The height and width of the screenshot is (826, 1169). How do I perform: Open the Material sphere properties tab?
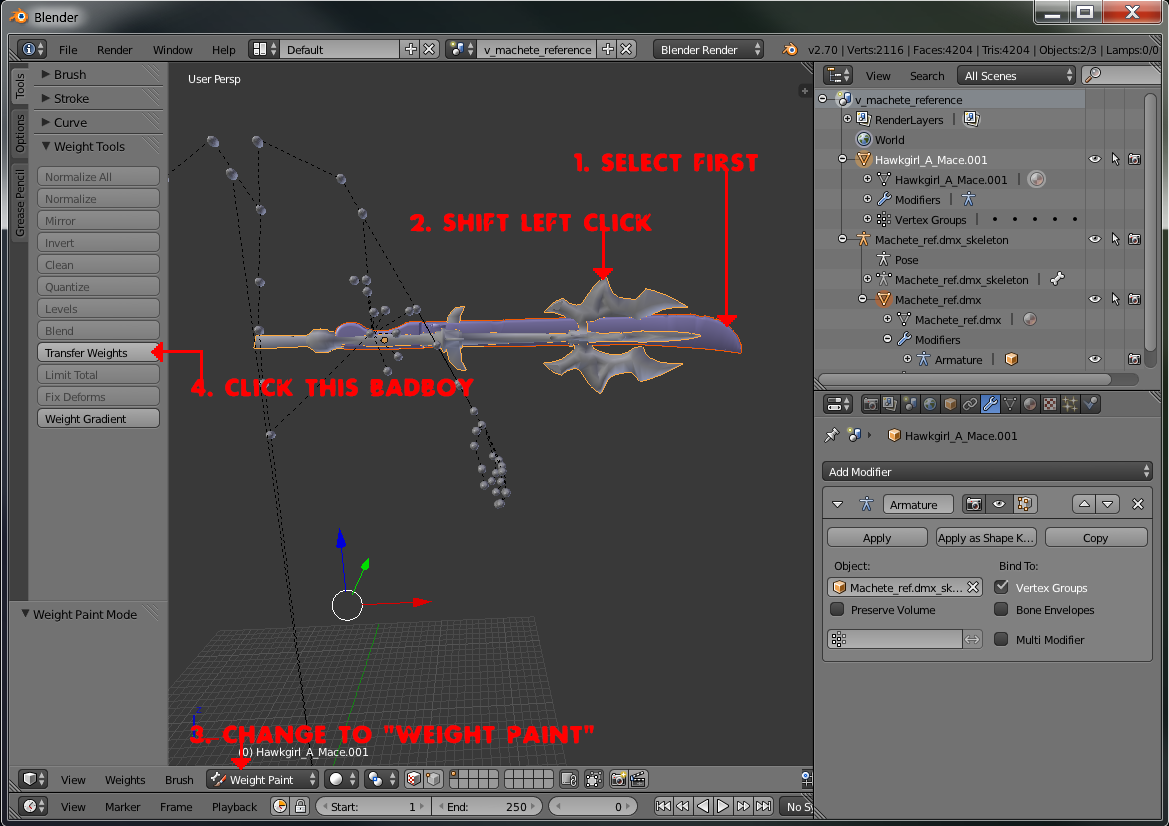click(x=1030, y=404)
